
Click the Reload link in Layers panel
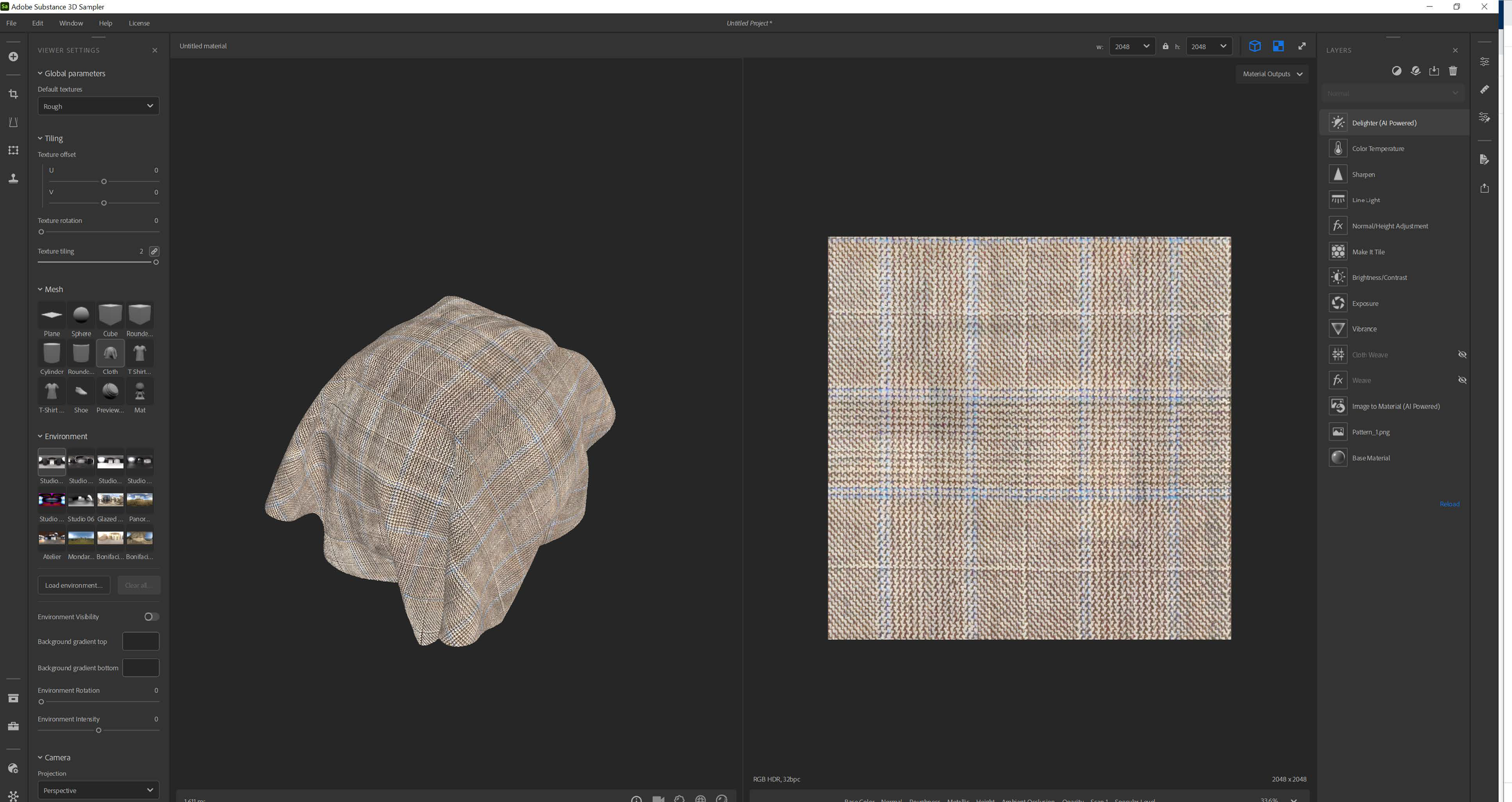[x=1448, y=504]
